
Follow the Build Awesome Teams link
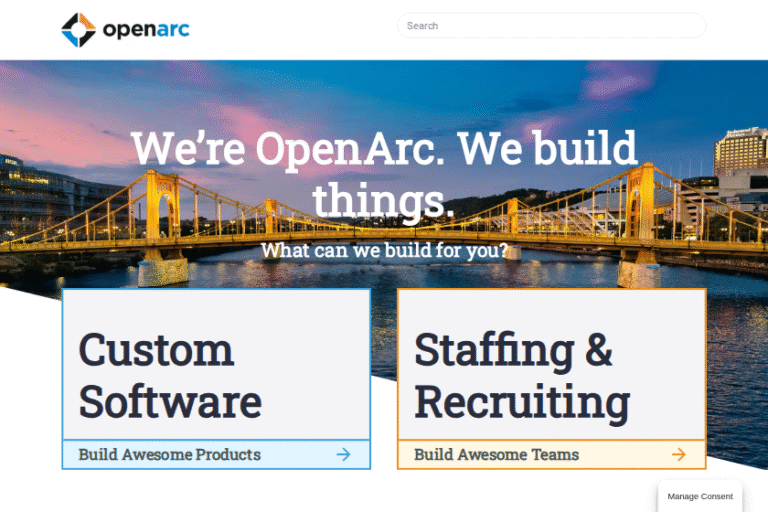pos(496,454)
